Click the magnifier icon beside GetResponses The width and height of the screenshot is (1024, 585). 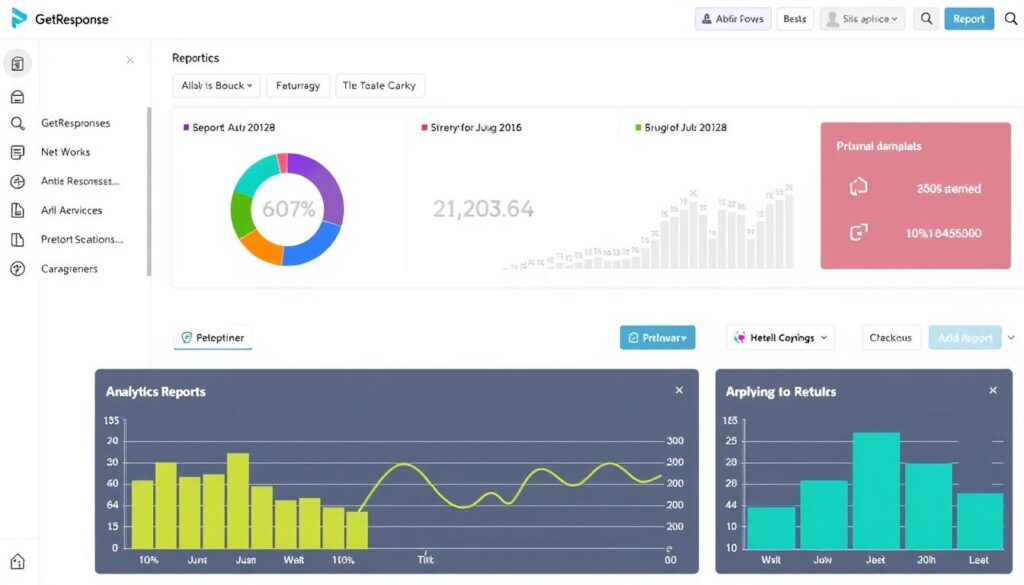coord(17,124)
